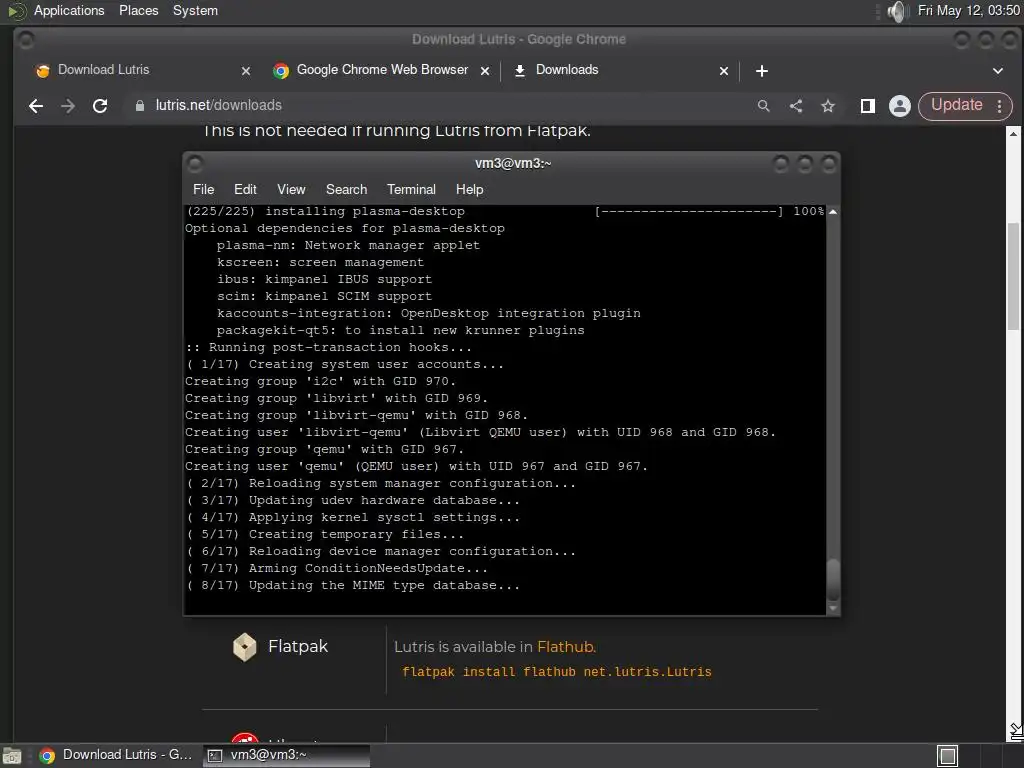The image size is (1024, 768).
Task: Click the terminal window menu button
Action: tap(195, 163)
